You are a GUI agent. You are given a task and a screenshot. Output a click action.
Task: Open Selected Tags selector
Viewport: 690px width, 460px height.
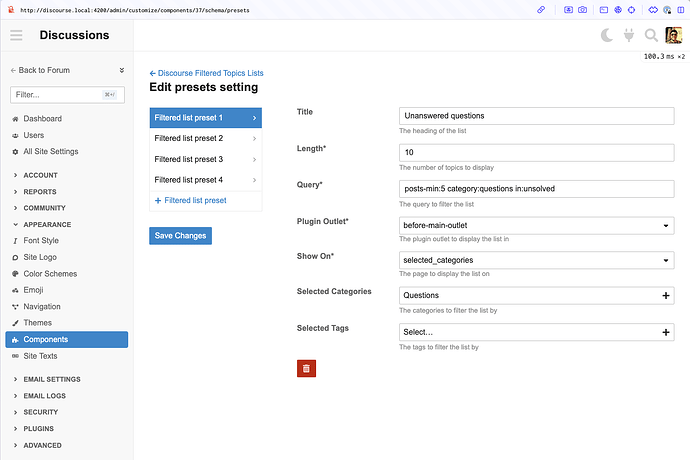536,332
